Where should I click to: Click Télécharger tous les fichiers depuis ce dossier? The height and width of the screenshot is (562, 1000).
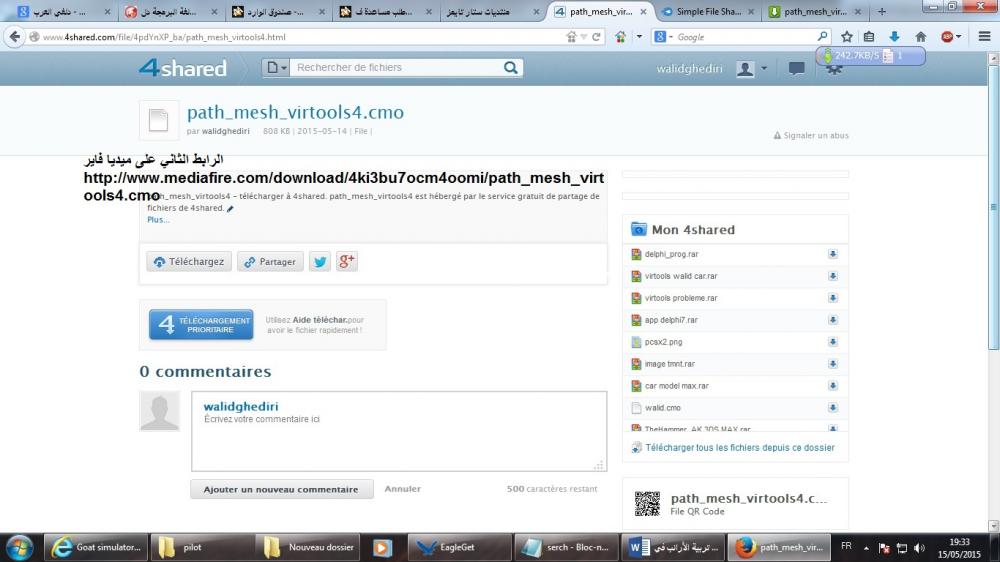[x=739, y=448]
